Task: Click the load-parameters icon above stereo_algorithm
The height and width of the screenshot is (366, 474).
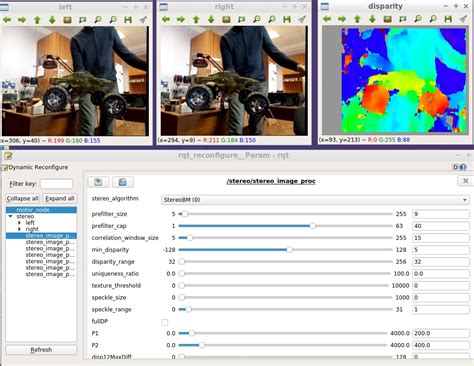Action: 98,182
